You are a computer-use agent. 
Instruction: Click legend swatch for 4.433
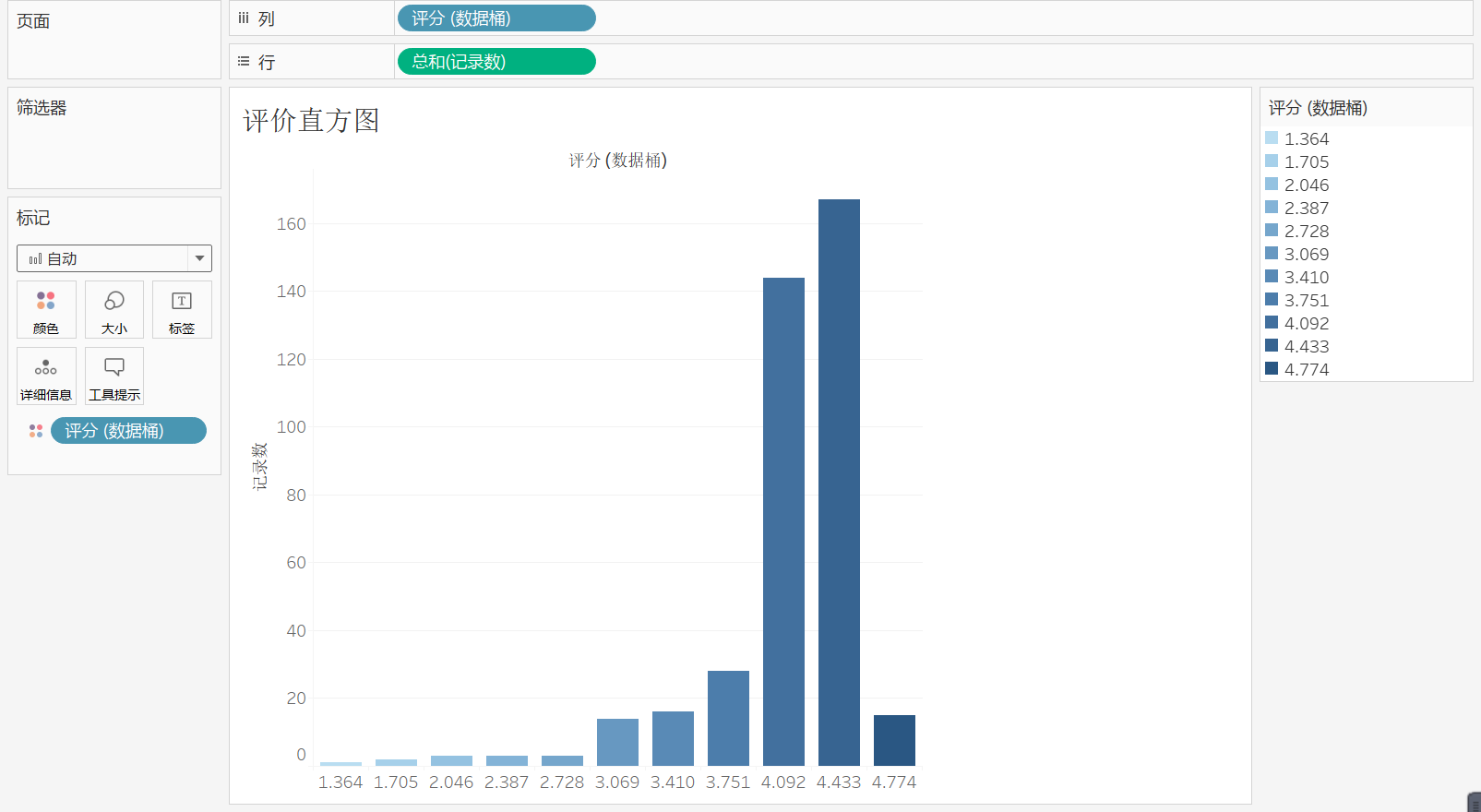(x=1272, y=345)
